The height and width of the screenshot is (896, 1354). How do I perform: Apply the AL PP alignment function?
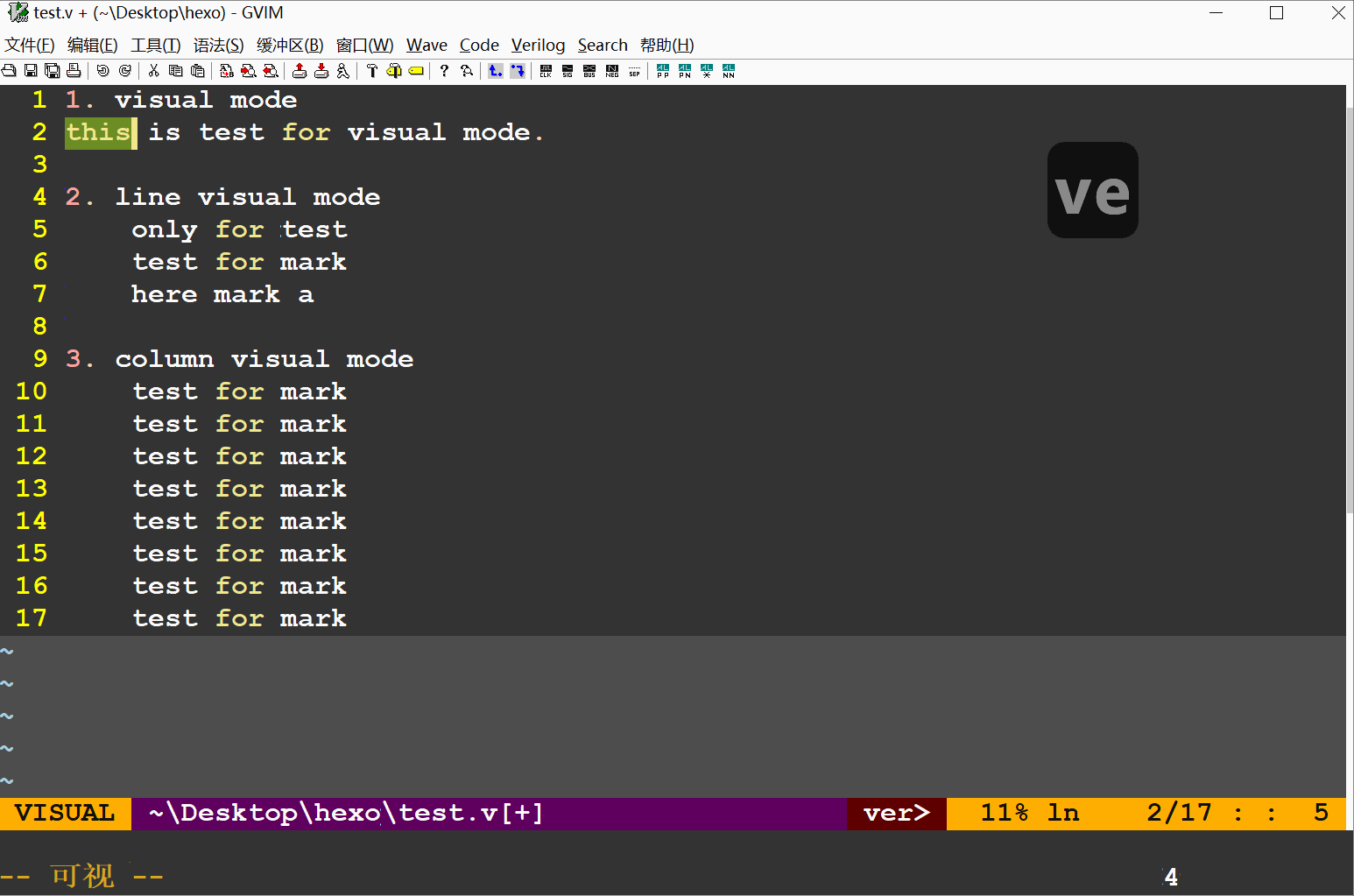tap(663, 71)
